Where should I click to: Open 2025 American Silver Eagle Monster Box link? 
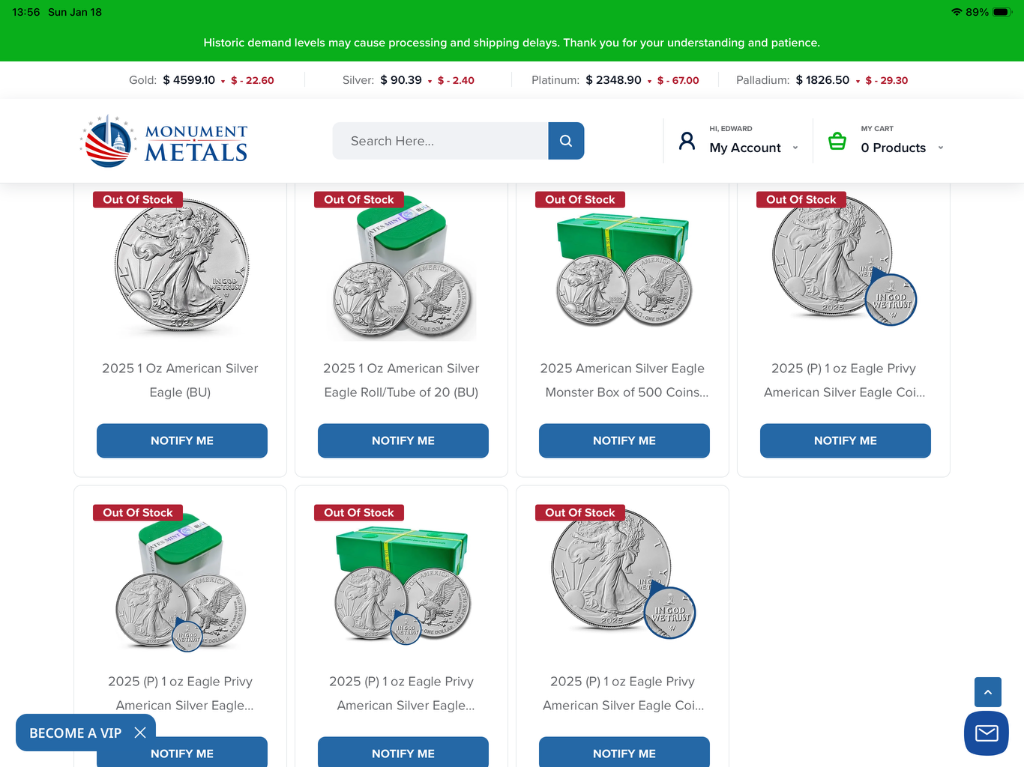(x=623, y=380)
